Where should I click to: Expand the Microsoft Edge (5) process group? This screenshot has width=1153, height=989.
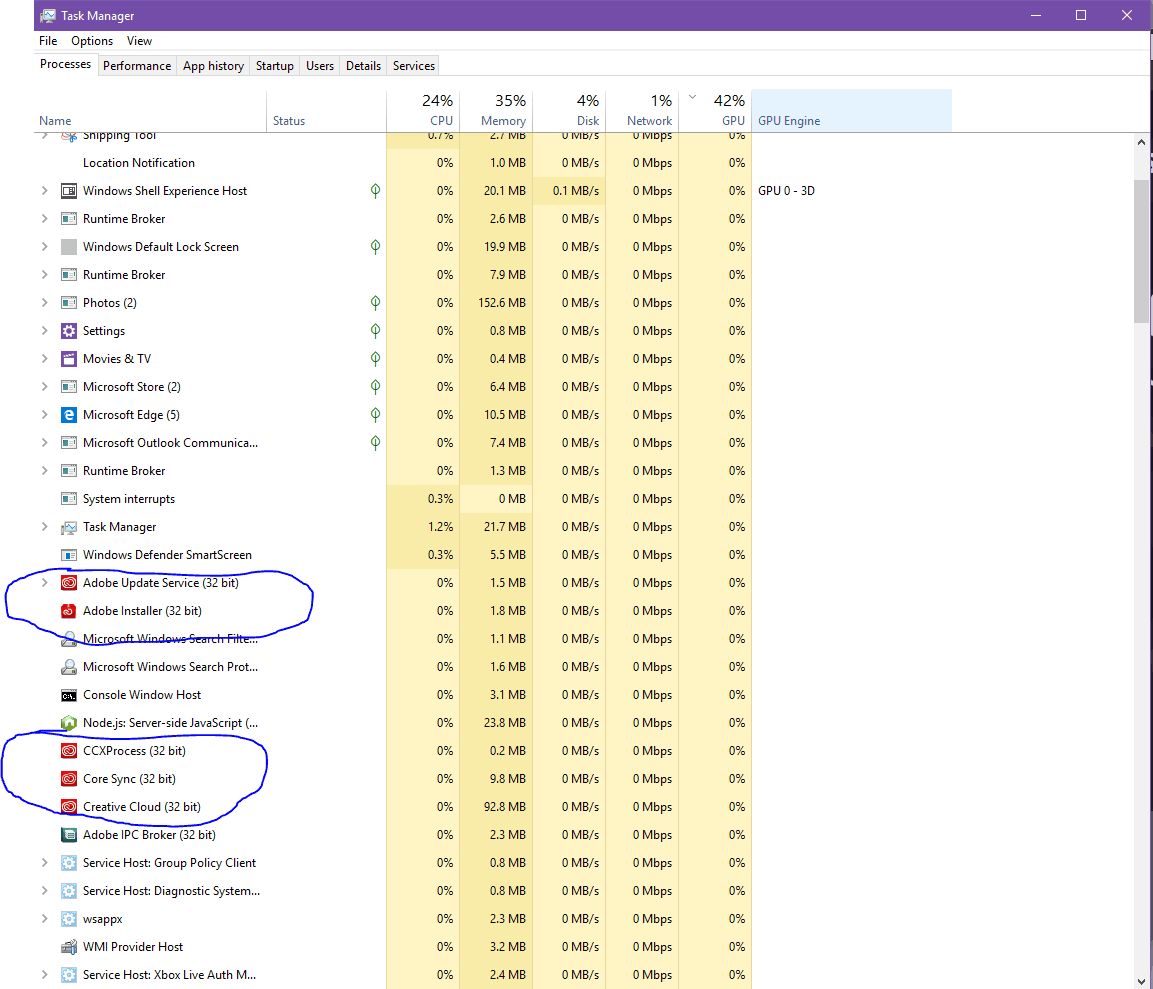point(45,415)
